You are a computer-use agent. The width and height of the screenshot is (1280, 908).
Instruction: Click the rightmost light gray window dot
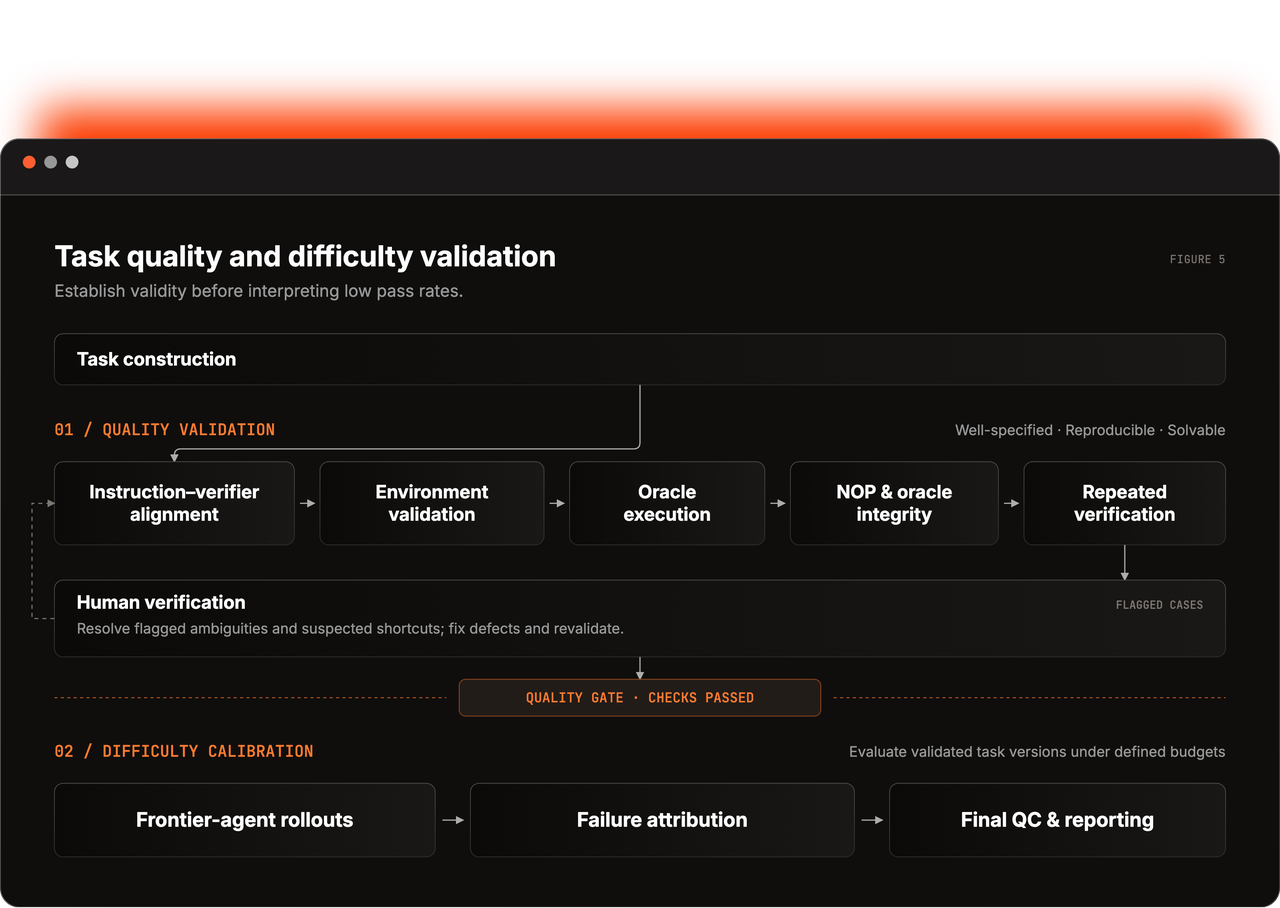pyautogui.click(x=72, y=162)
